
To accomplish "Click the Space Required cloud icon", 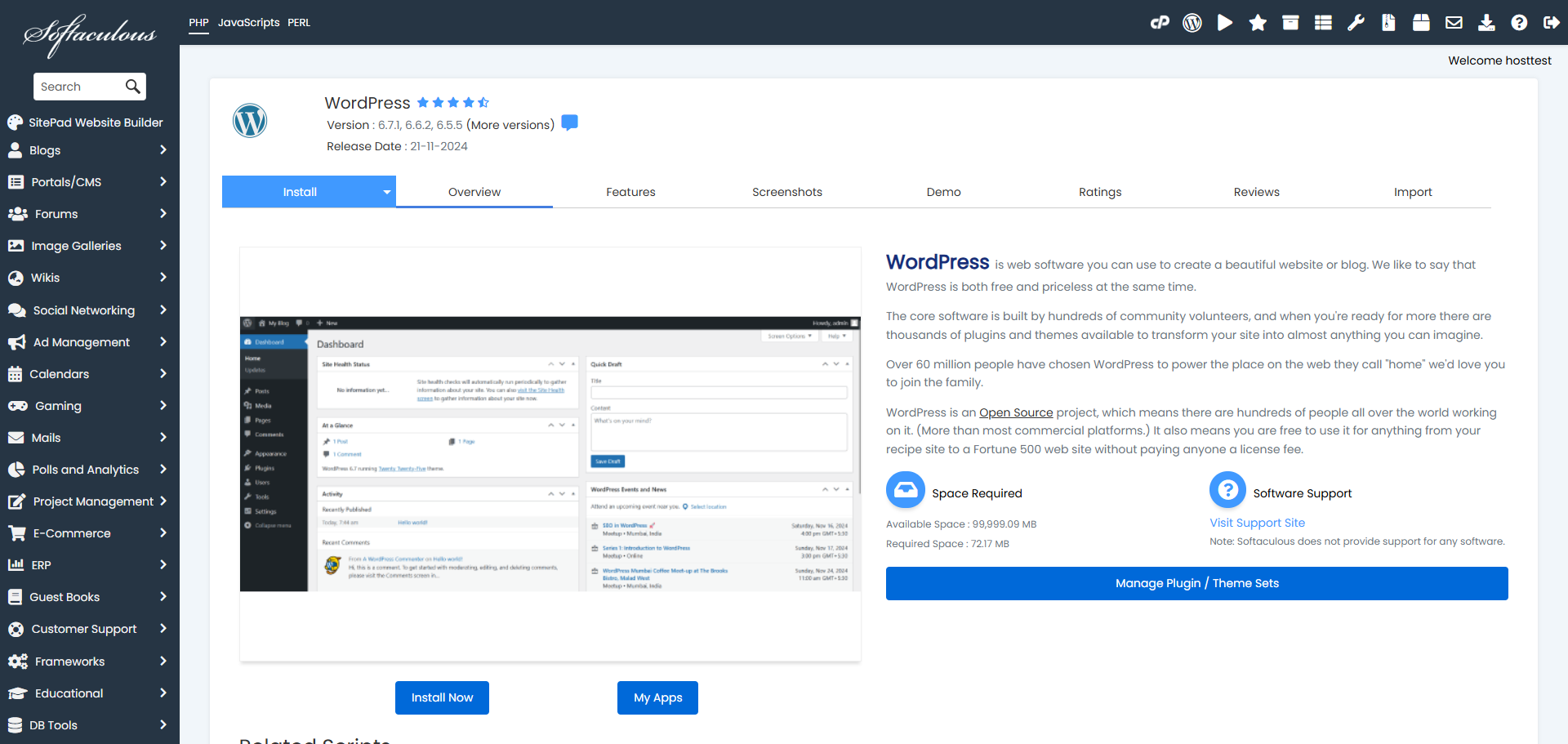I will (906, 490).
